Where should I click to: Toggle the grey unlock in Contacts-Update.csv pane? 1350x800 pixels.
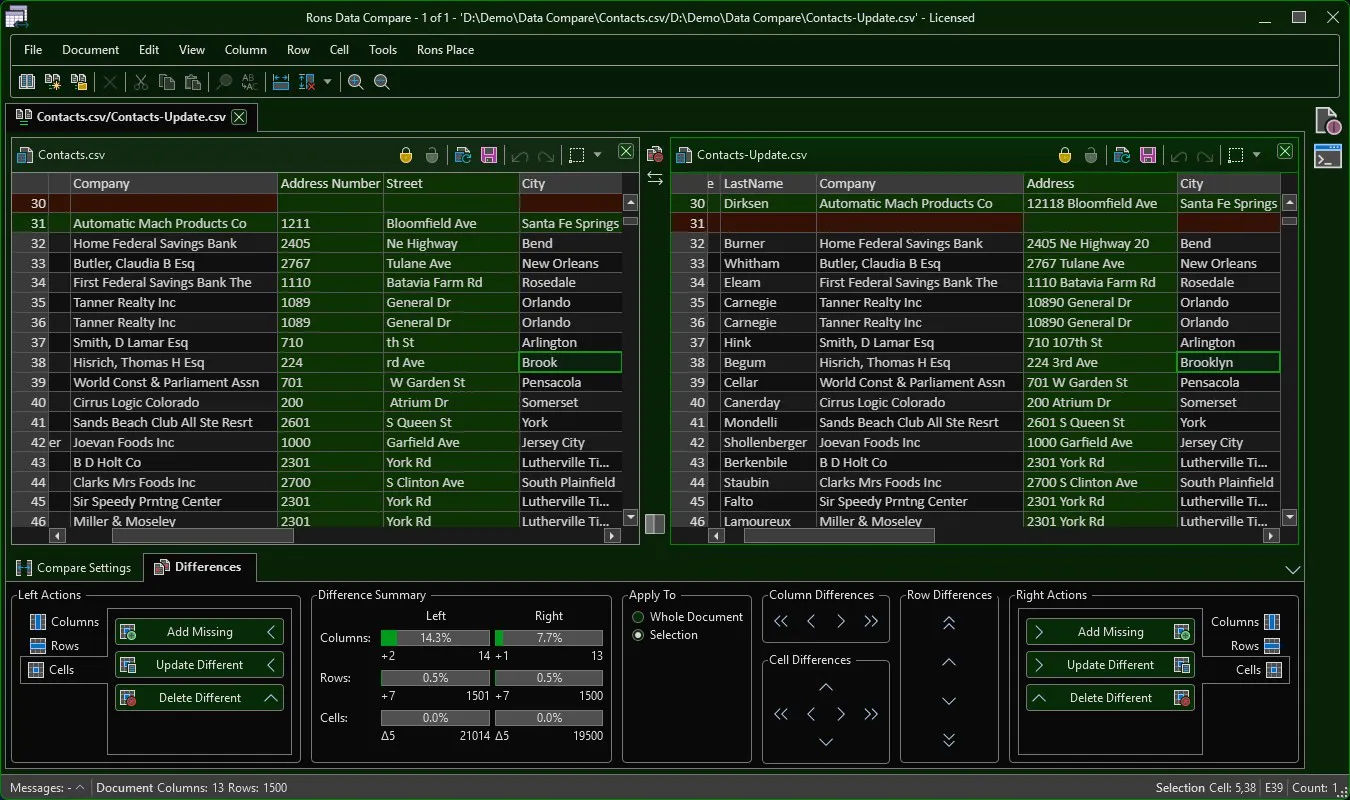point(1091,155)
